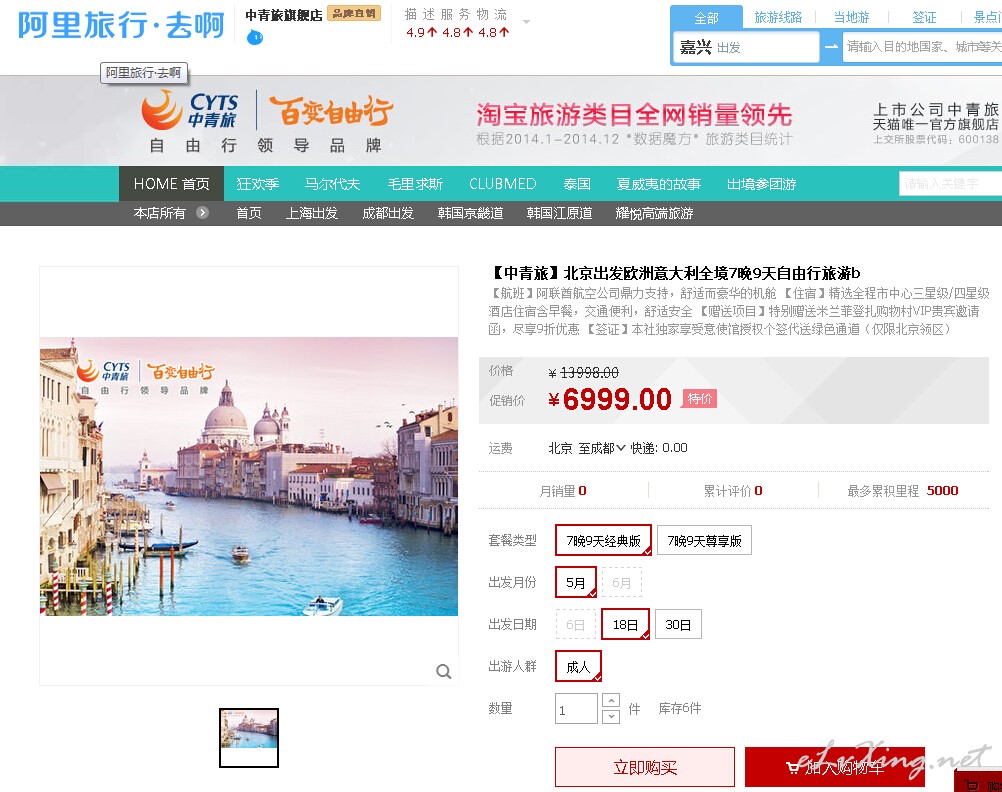Open the 夏威夷的故事 nav item
This screenshot has width=1002, height=792.
[658, 184]
